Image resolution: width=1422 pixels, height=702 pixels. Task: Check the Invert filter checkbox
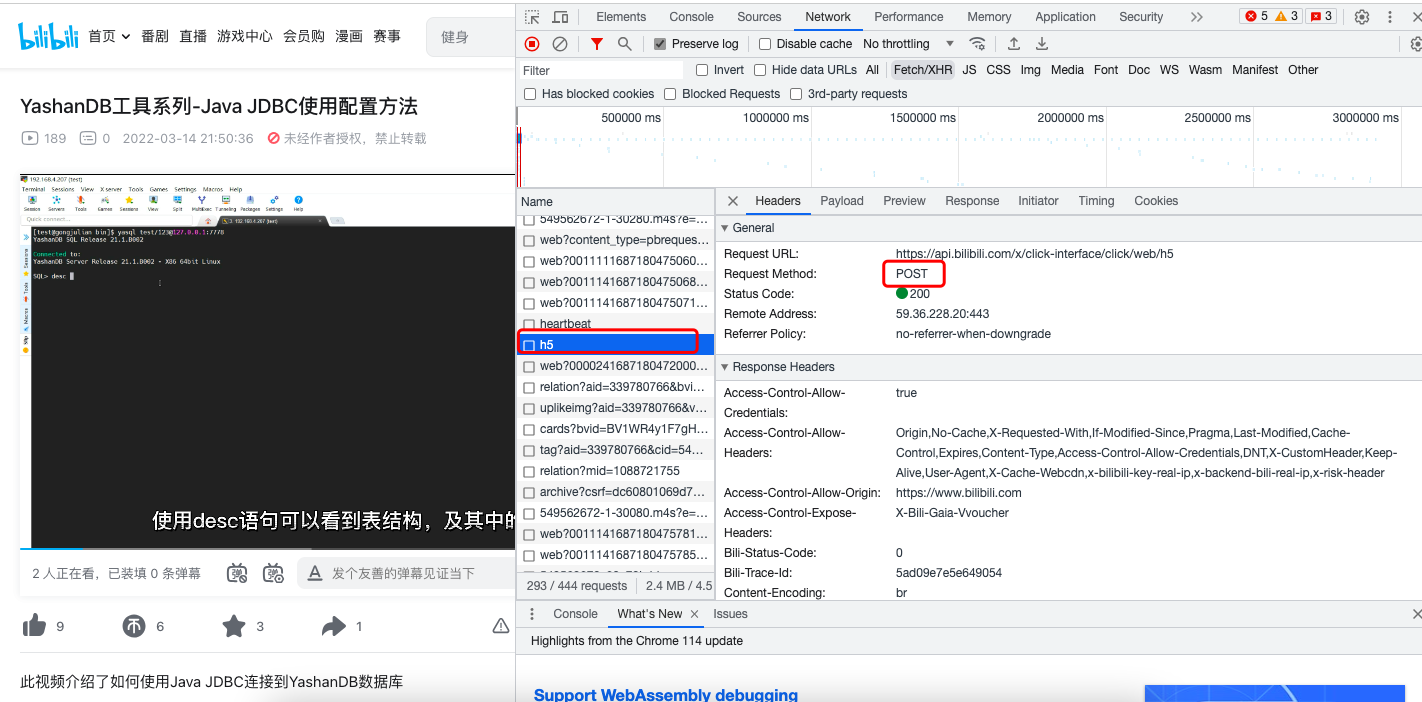702,70
